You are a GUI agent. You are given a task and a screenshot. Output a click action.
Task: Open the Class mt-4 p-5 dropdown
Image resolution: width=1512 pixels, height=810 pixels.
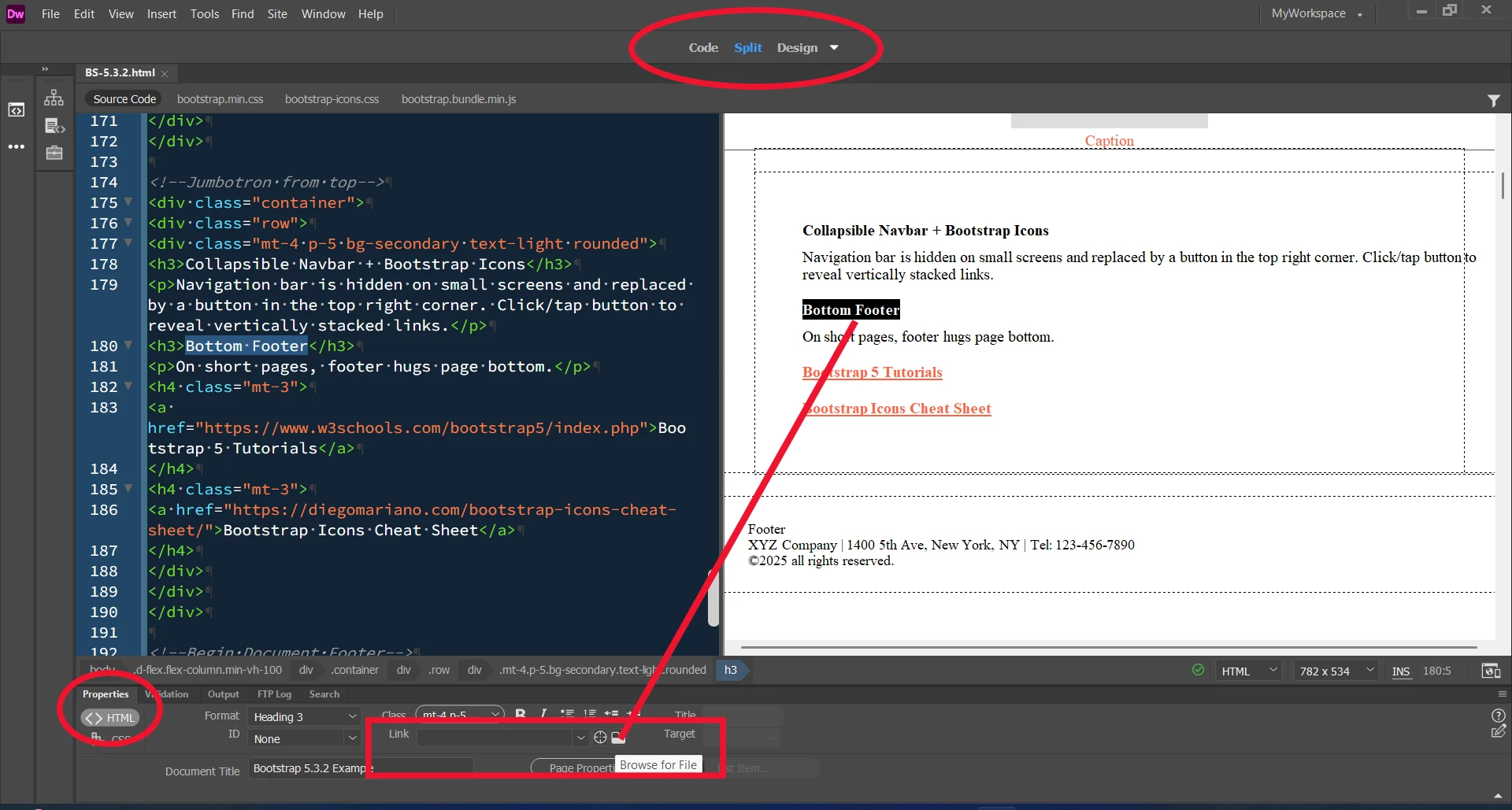click(x=459, y=715)
